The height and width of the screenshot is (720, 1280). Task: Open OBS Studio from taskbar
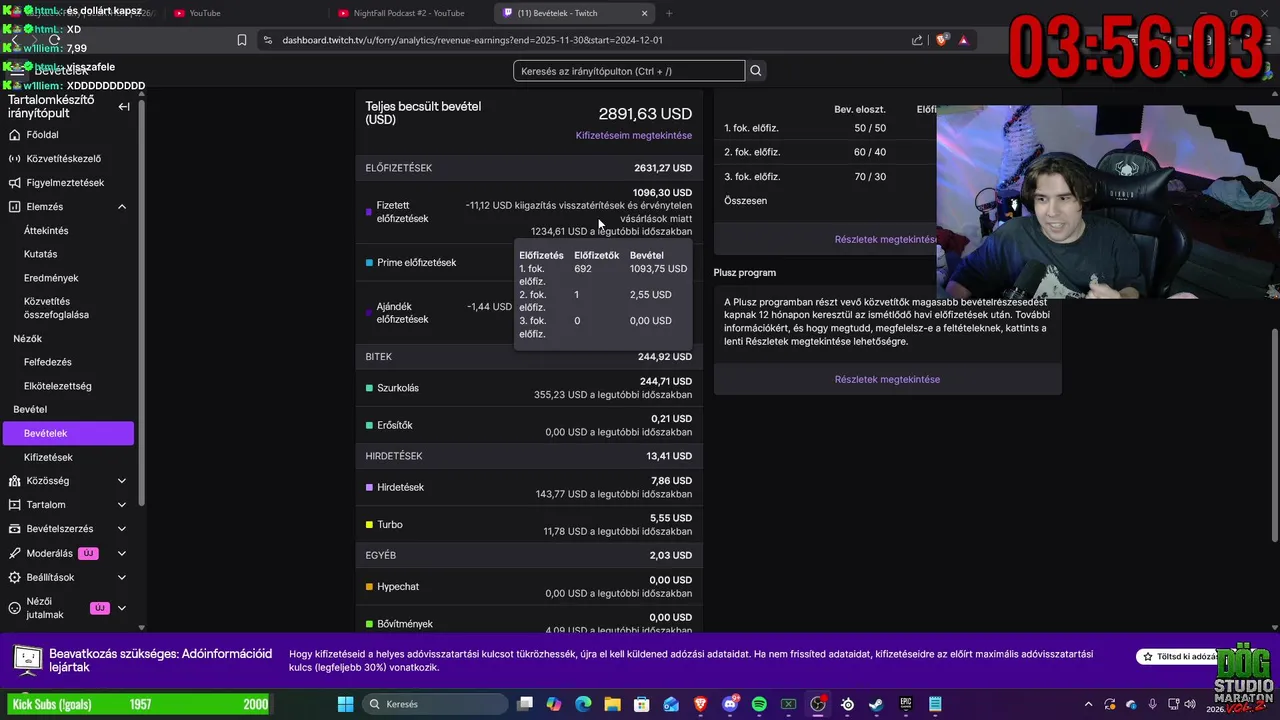[818, 704]
